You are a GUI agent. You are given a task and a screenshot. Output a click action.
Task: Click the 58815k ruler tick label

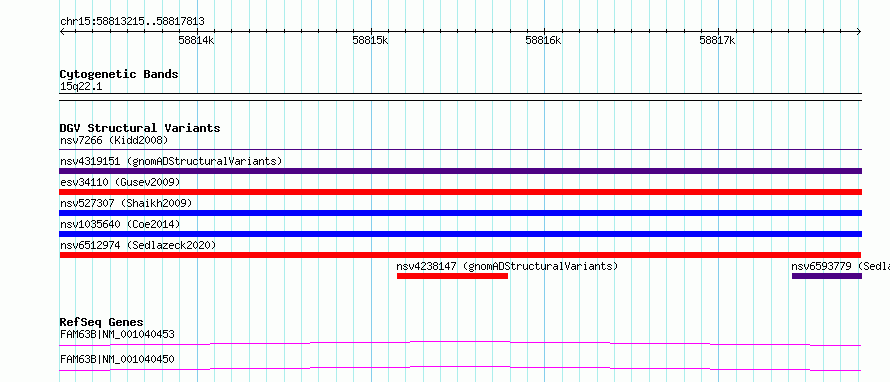(x=370, y=40)
